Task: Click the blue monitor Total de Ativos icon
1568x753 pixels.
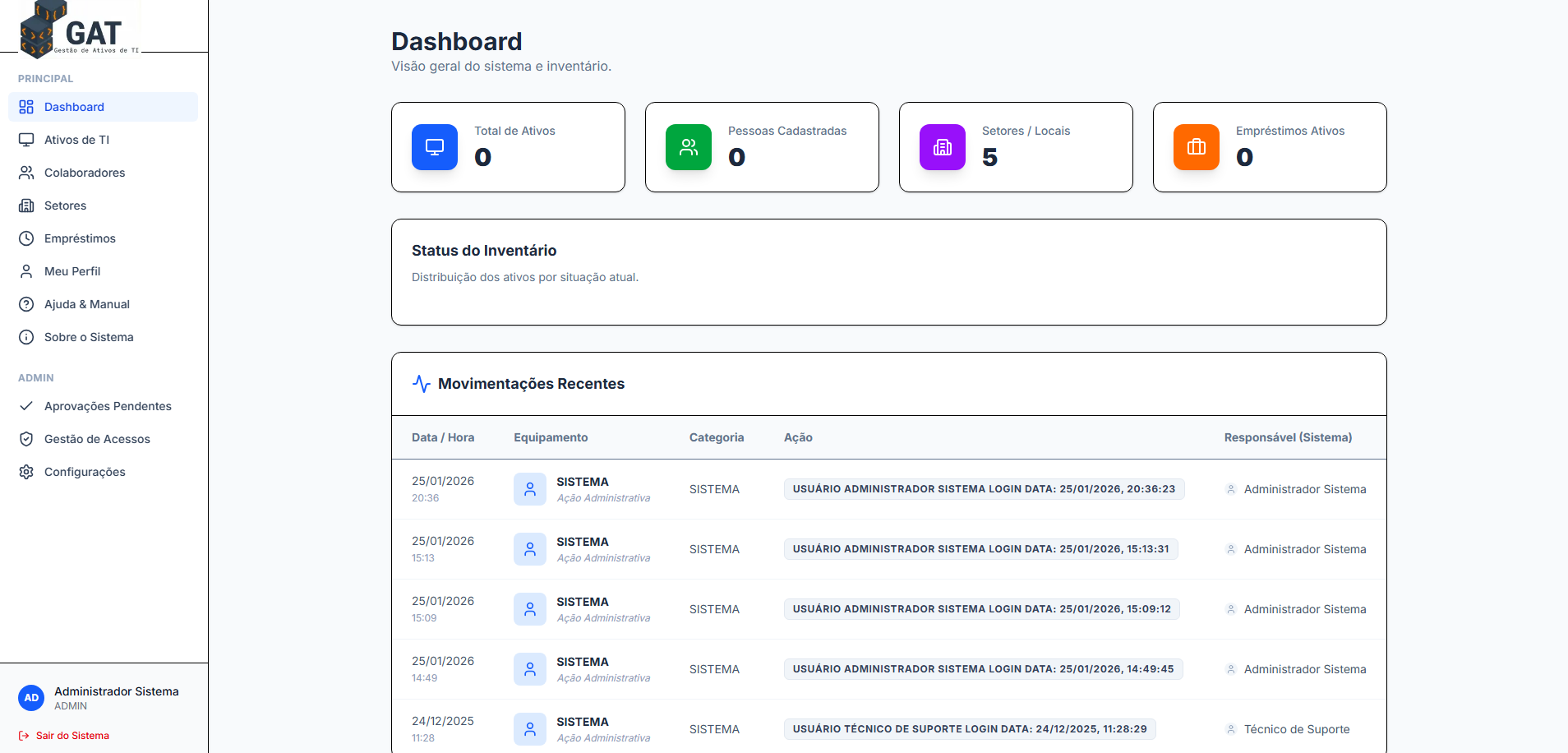Action: 435,147
